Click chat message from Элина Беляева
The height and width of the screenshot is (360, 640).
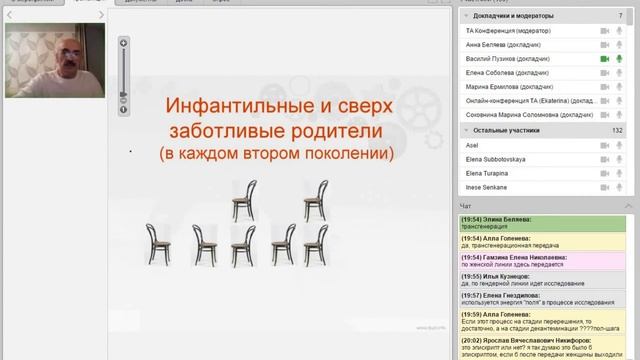tap(542, 223)
